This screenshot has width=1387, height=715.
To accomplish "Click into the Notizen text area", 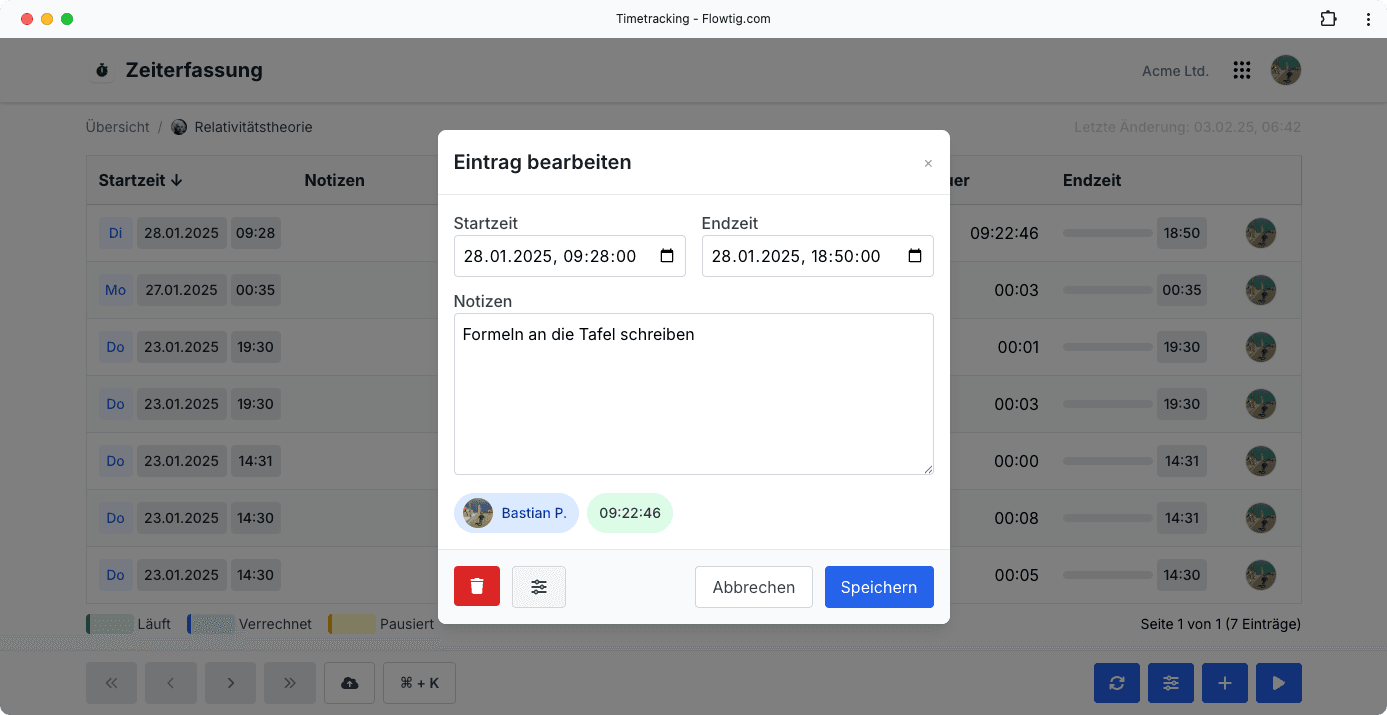I will coord(694,394).
